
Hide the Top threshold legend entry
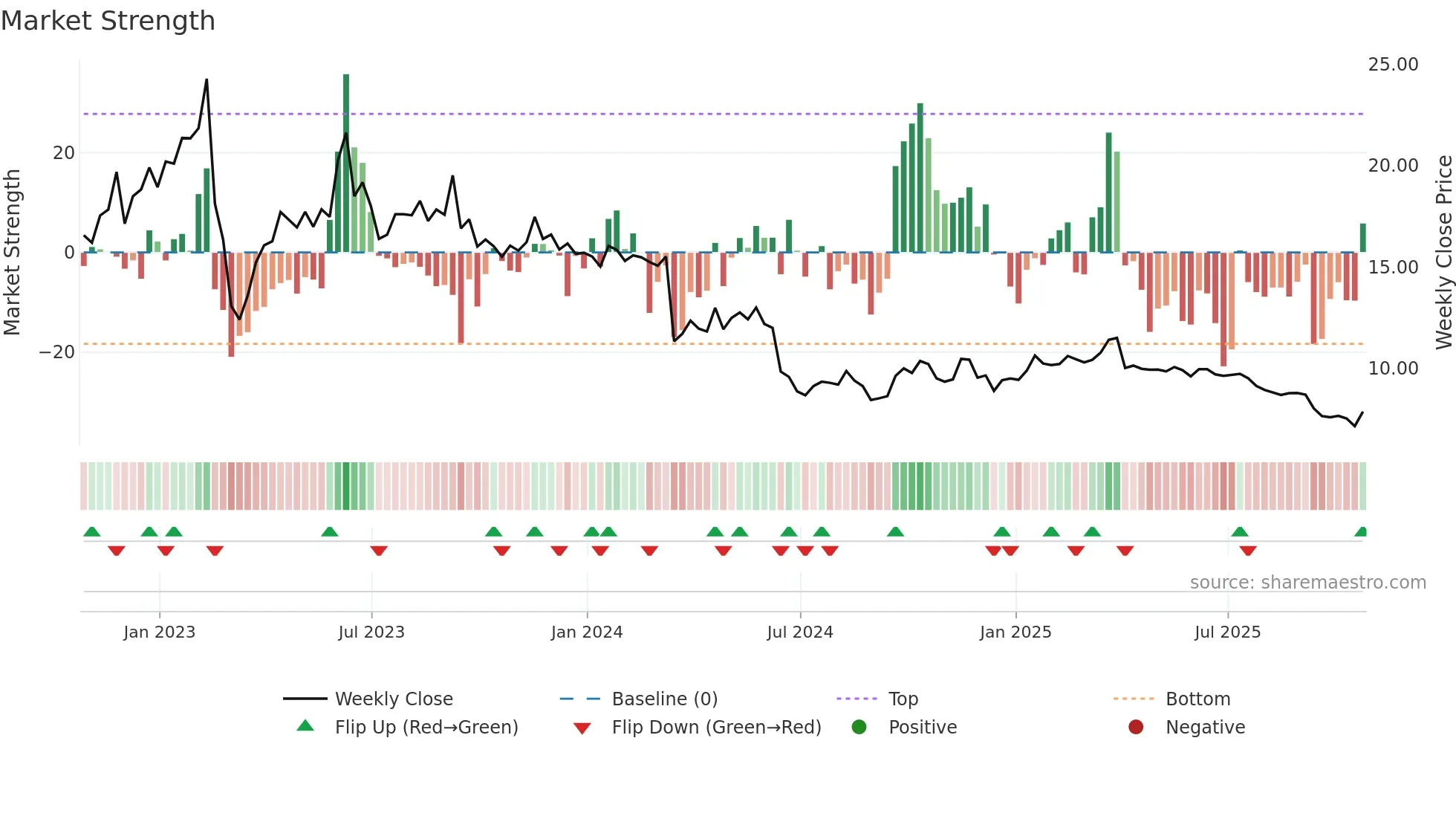(903, 699)
